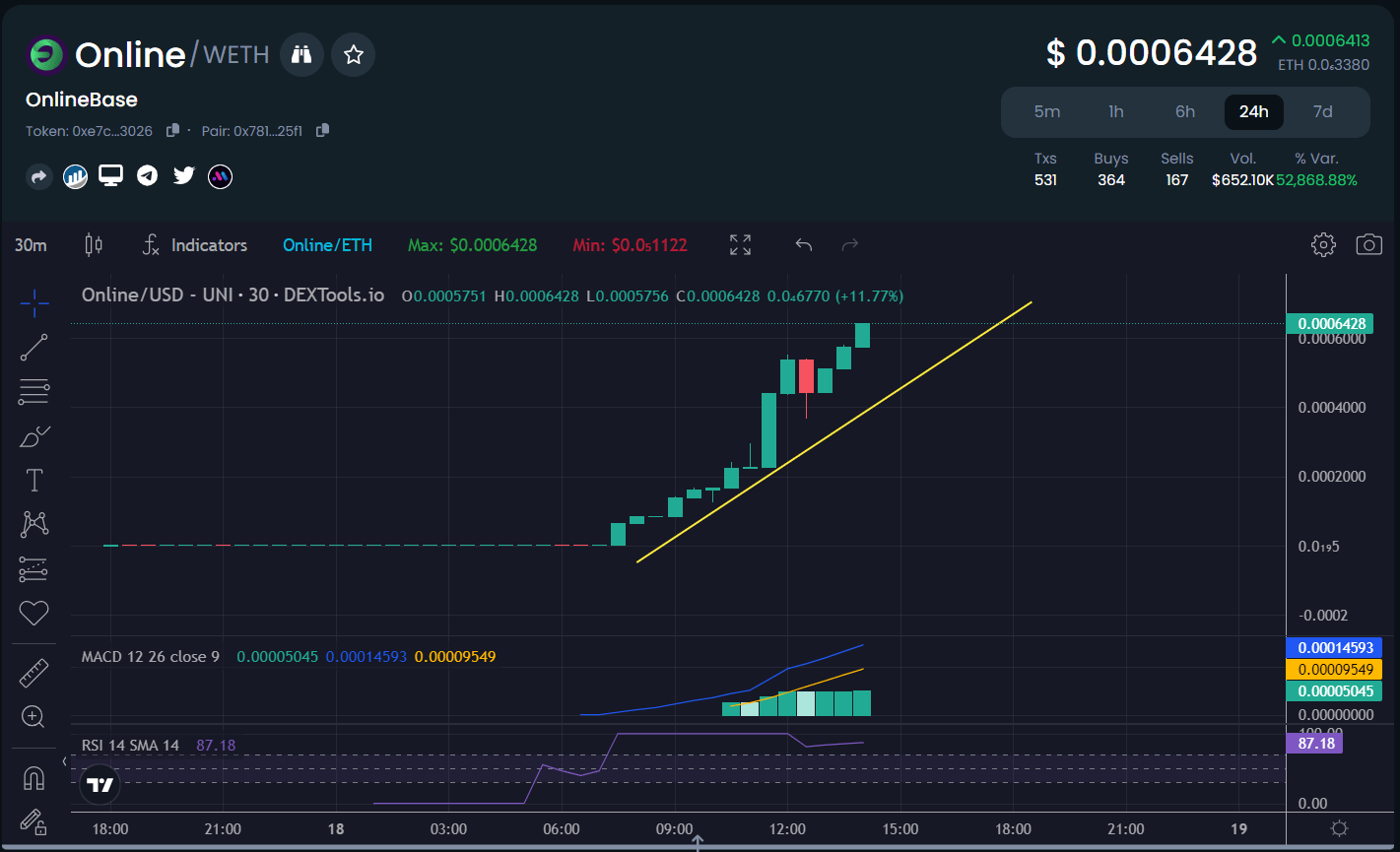Open the project's Twitter icon
This screenshot has width=1400, height=852.
[183, 175]
